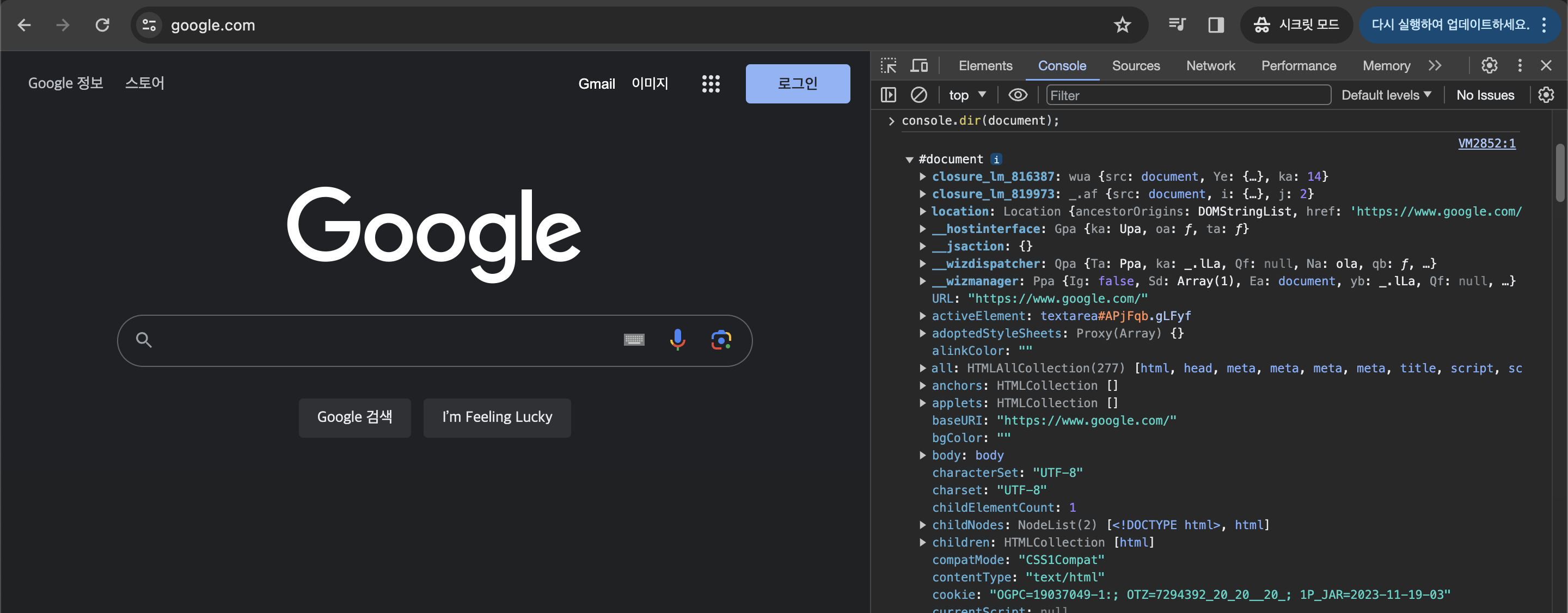Toggle DevTools device toolbar icon

point(919,65)
